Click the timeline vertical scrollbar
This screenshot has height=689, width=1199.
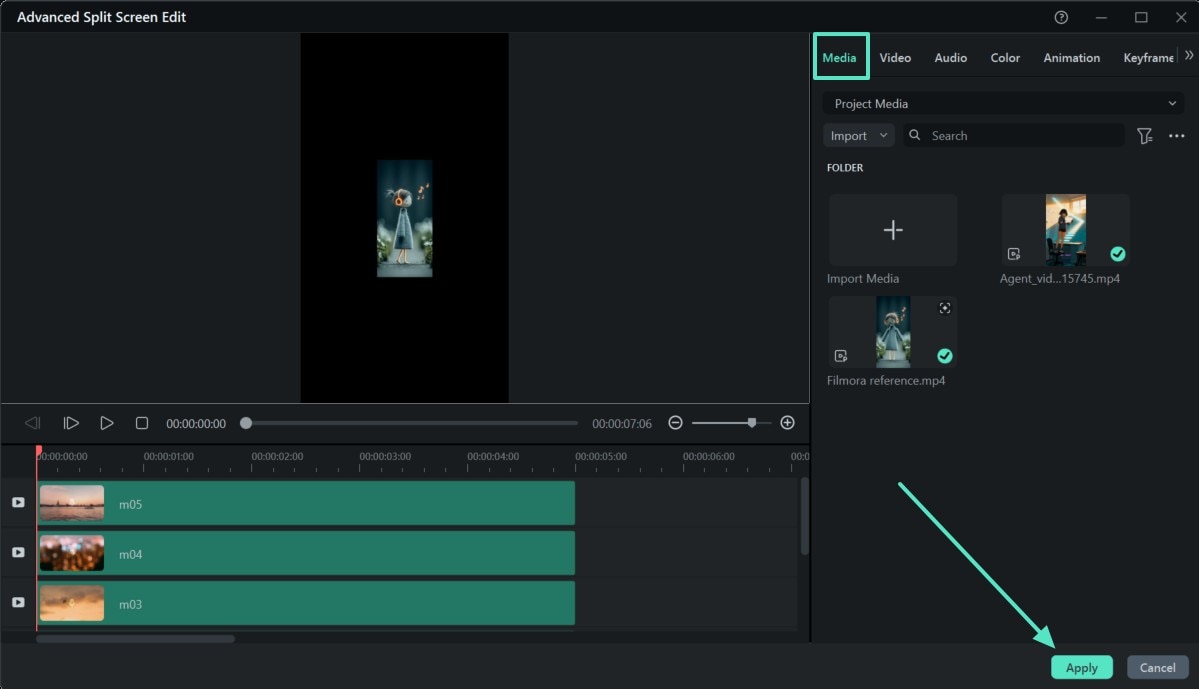[804, 516]
